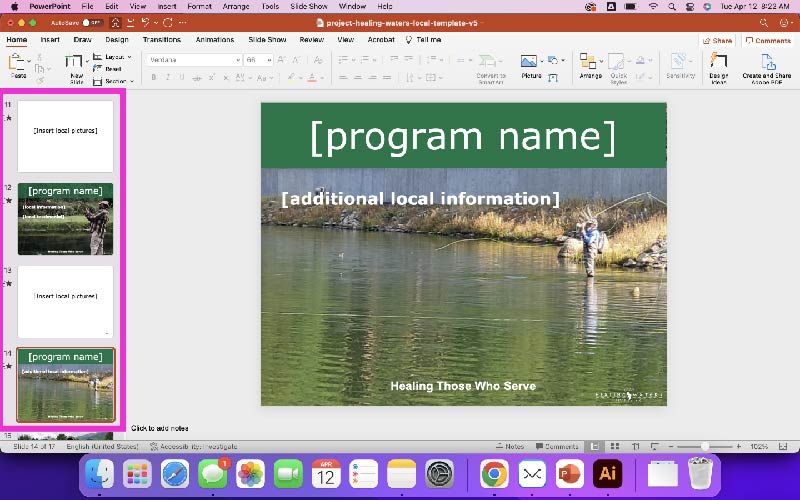
Task: Toggle Comments pane in status bar
Action: pos(557,446)
